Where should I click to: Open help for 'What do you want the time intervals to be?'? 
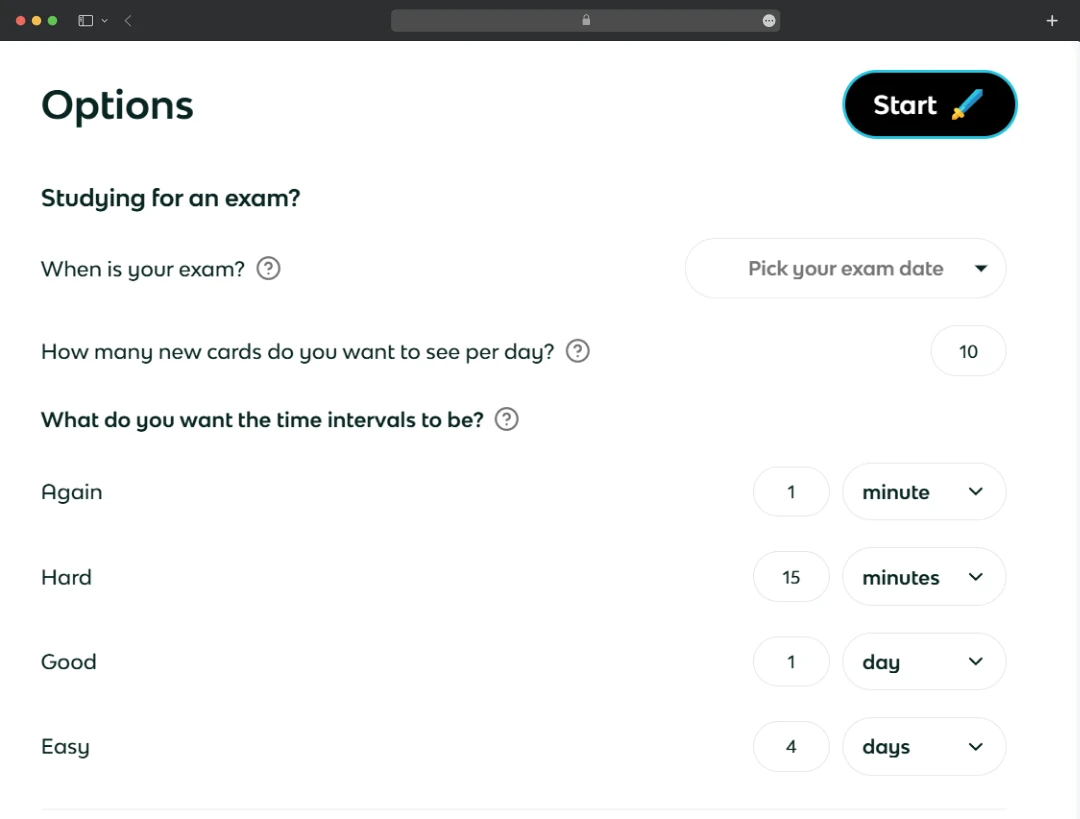tap(505, 419)
